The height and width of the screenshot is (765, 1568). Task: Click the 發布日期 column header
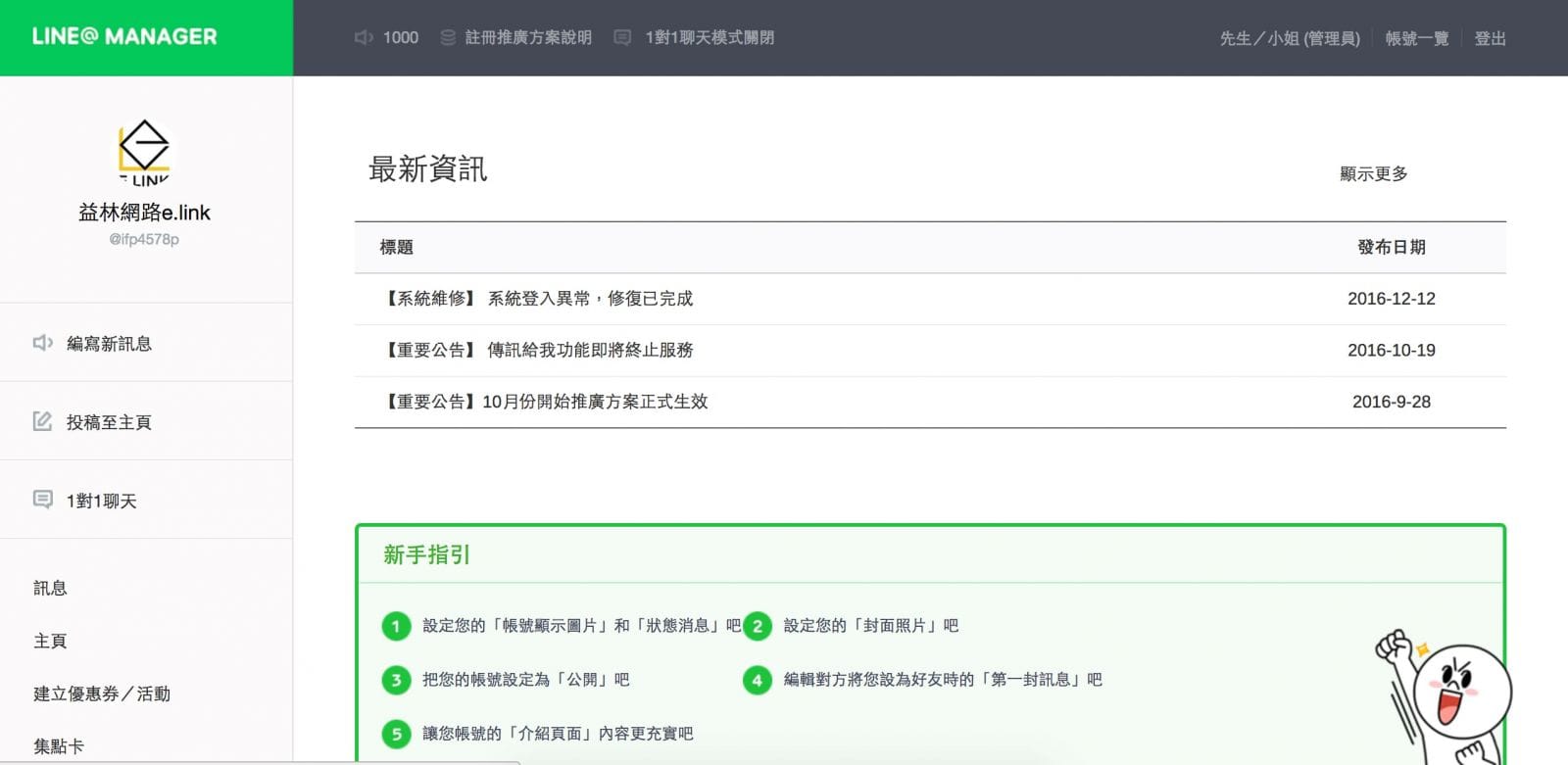coord(1392,248)
